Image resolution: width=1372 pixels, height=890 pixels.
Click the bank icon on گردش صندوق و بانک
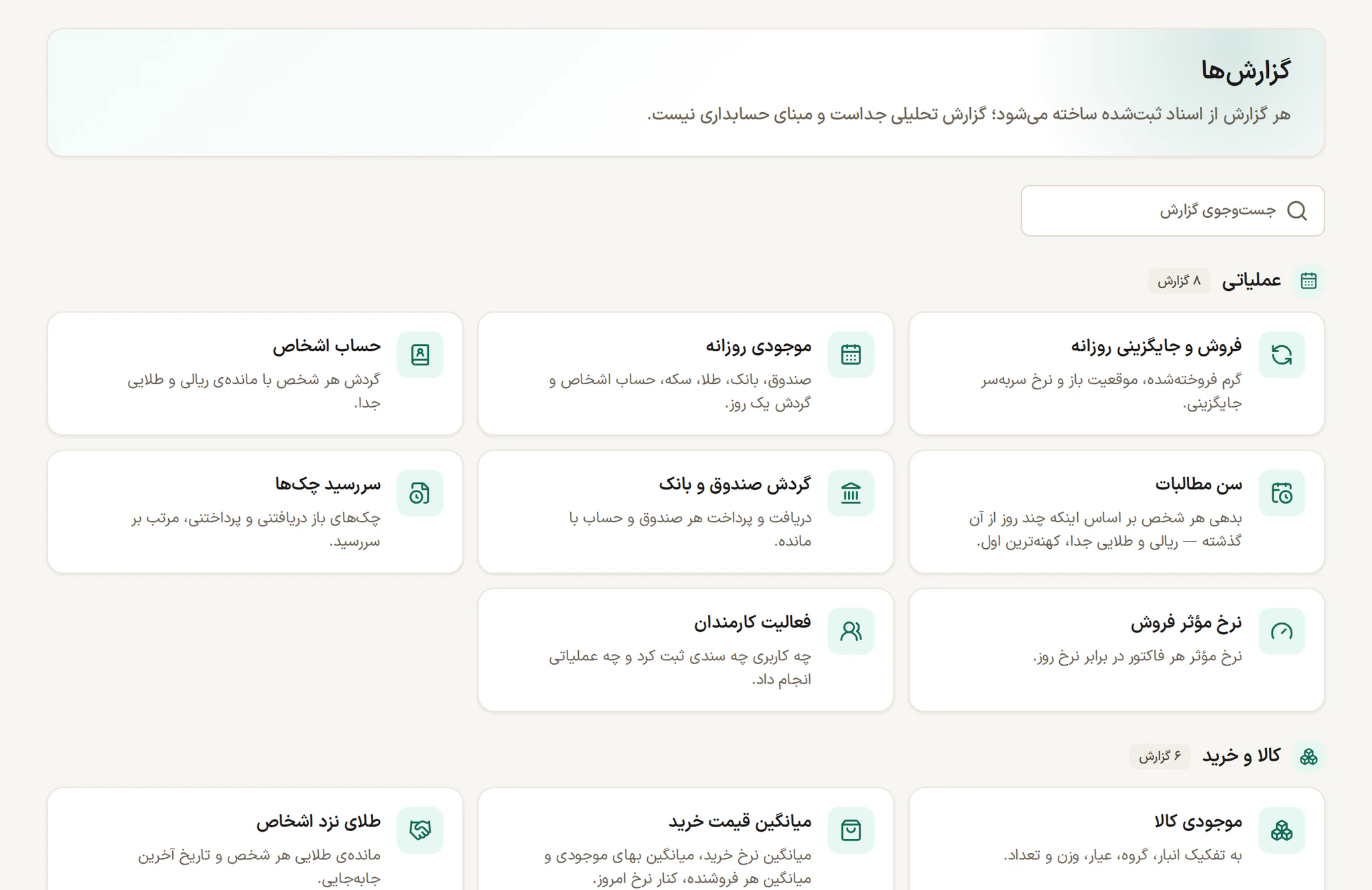851,493
